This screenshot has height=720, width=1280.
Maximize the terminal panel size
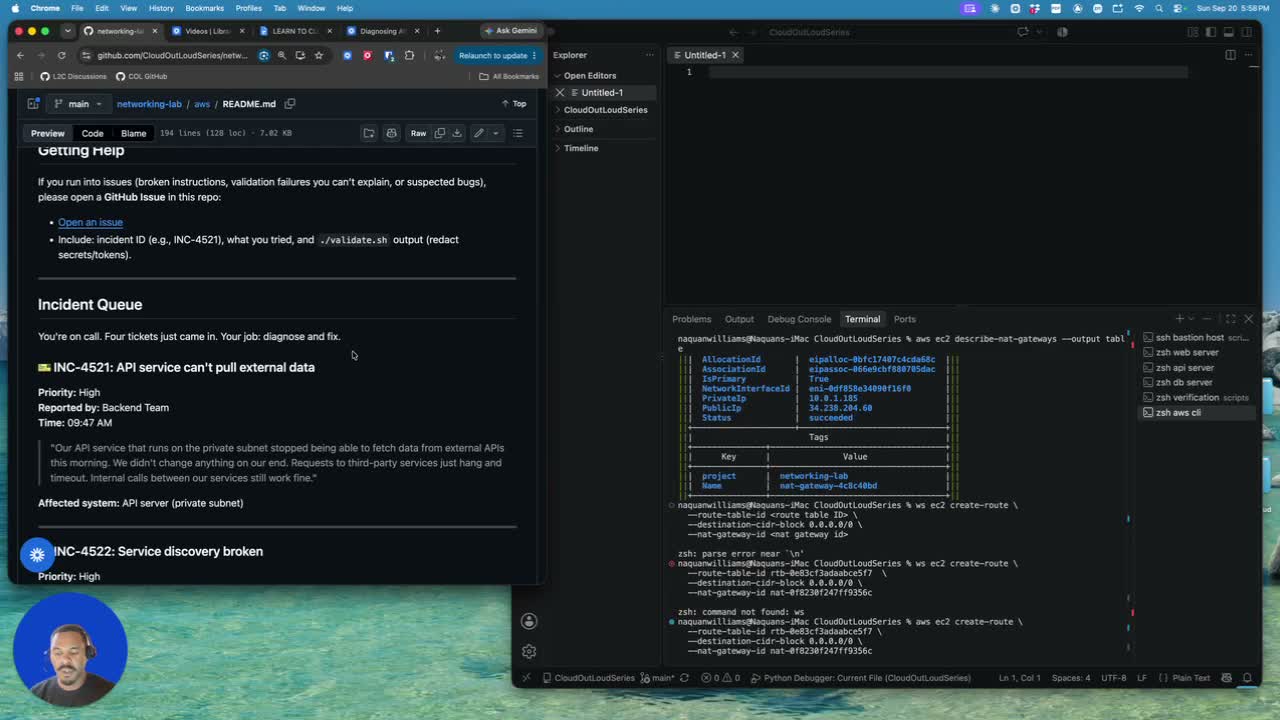[x=1231, y=319]
